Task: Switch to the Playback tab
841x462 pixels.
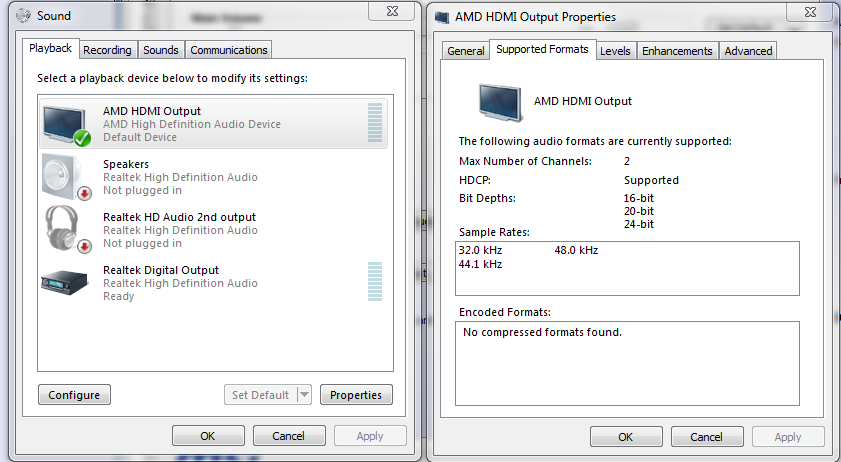Action: [x=50, y=48]
